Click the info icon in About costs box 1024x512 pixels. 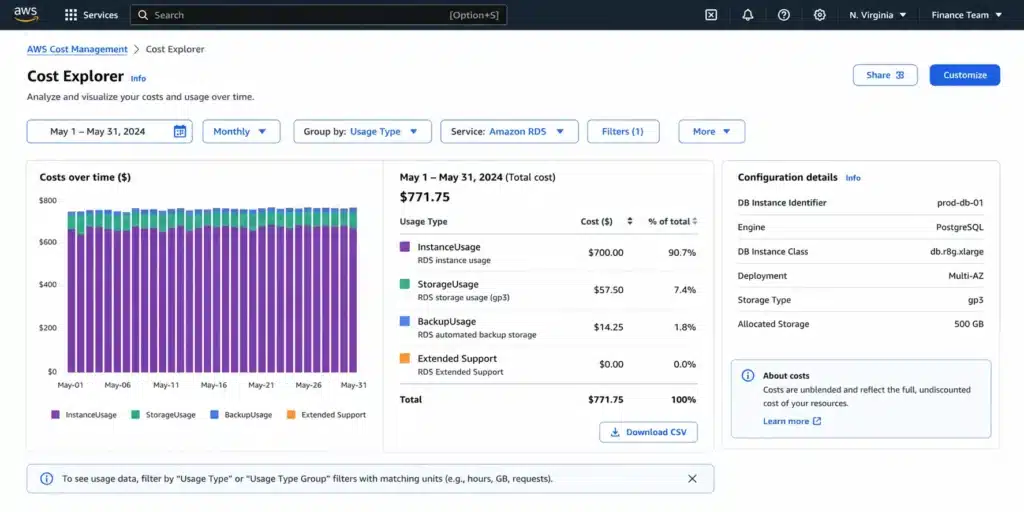click(x=748, y=376)
